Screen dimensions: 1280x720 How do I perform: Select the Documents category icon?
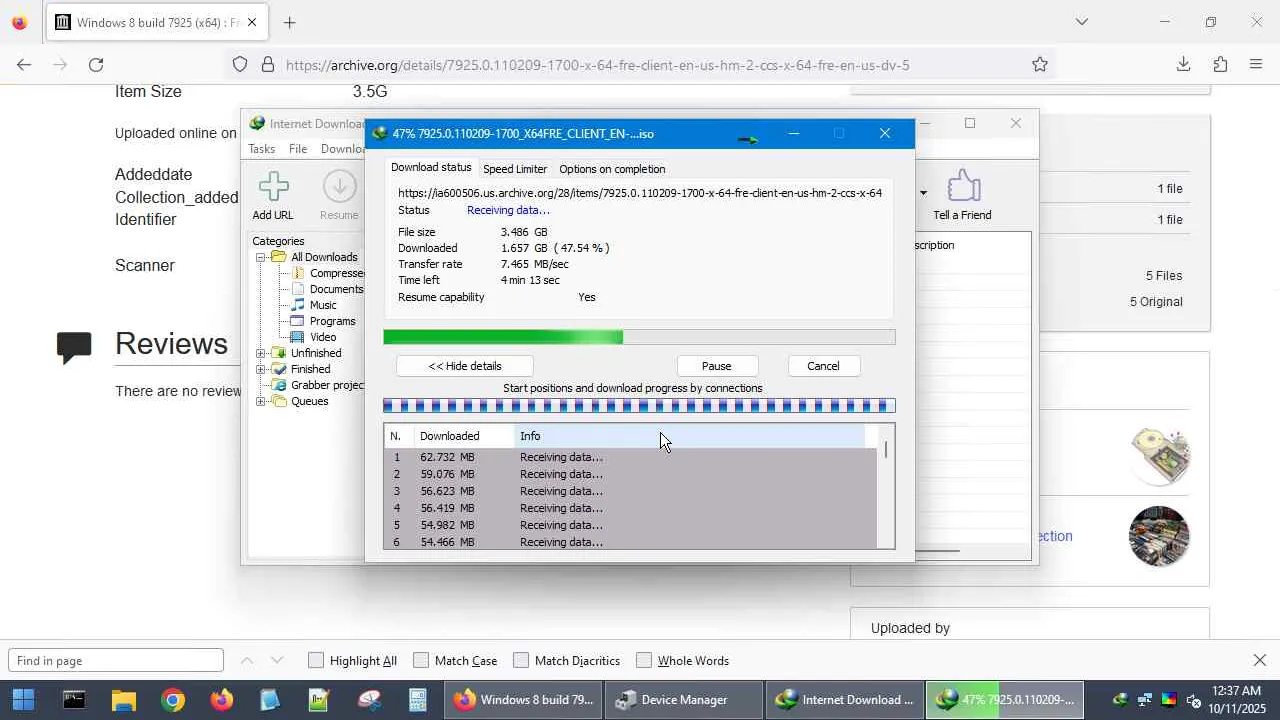coord(298,289)
